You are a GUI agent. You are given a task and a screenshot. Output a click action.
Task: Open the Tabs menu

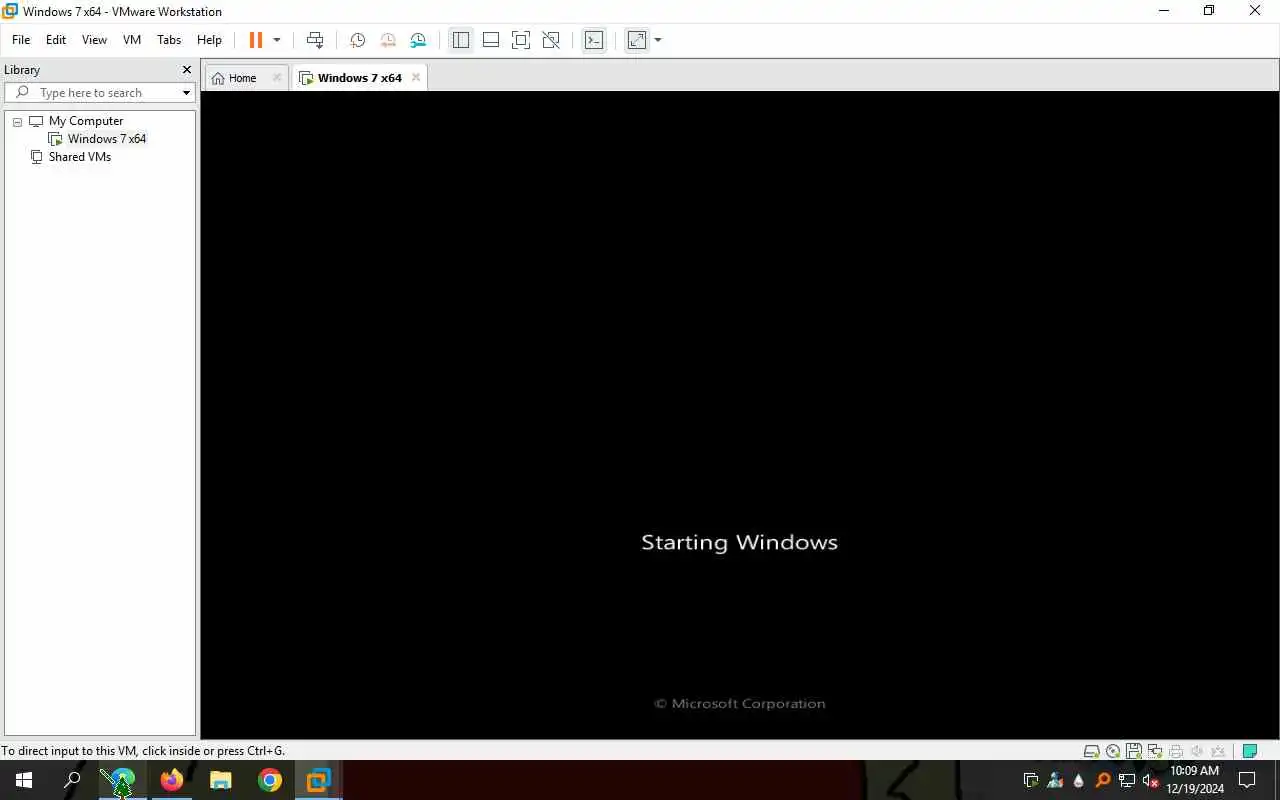click(169, 40)
